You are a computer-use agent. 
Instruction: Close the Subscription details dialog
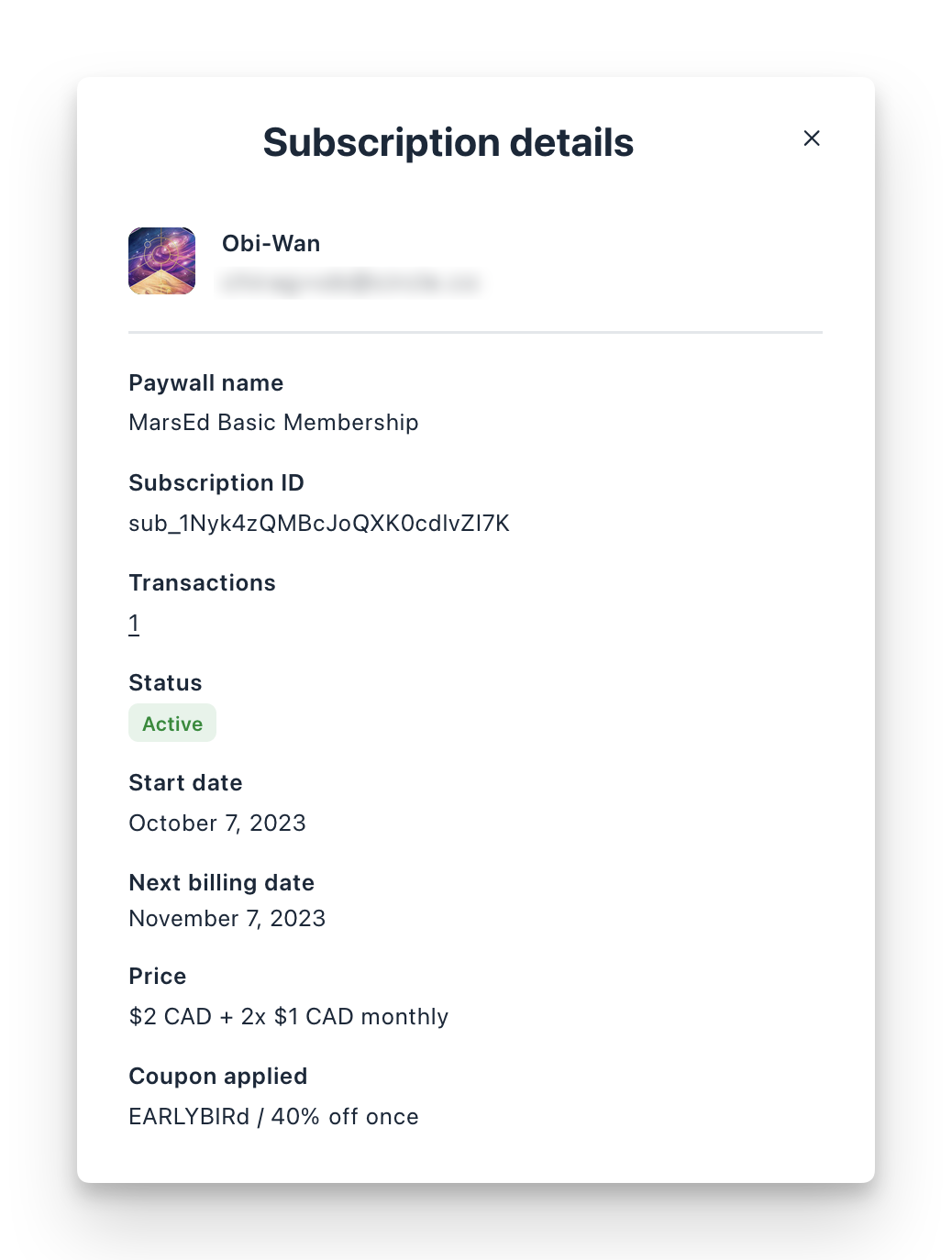pyautogui.click(x=812, y=138)
